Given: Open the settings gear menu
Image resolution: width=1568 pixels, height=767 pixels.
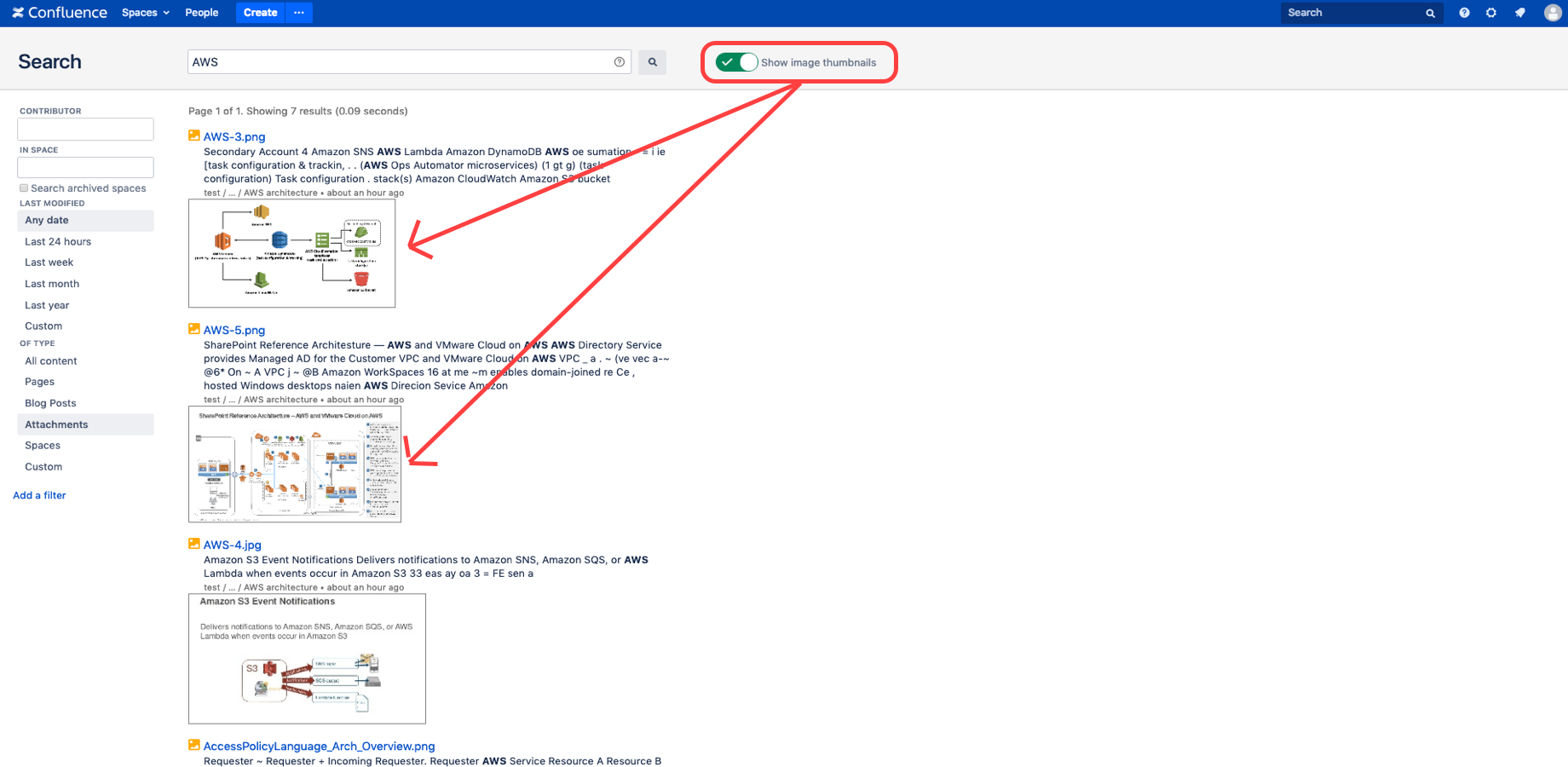Looking at the screenshot, I should pos(1491,13).
